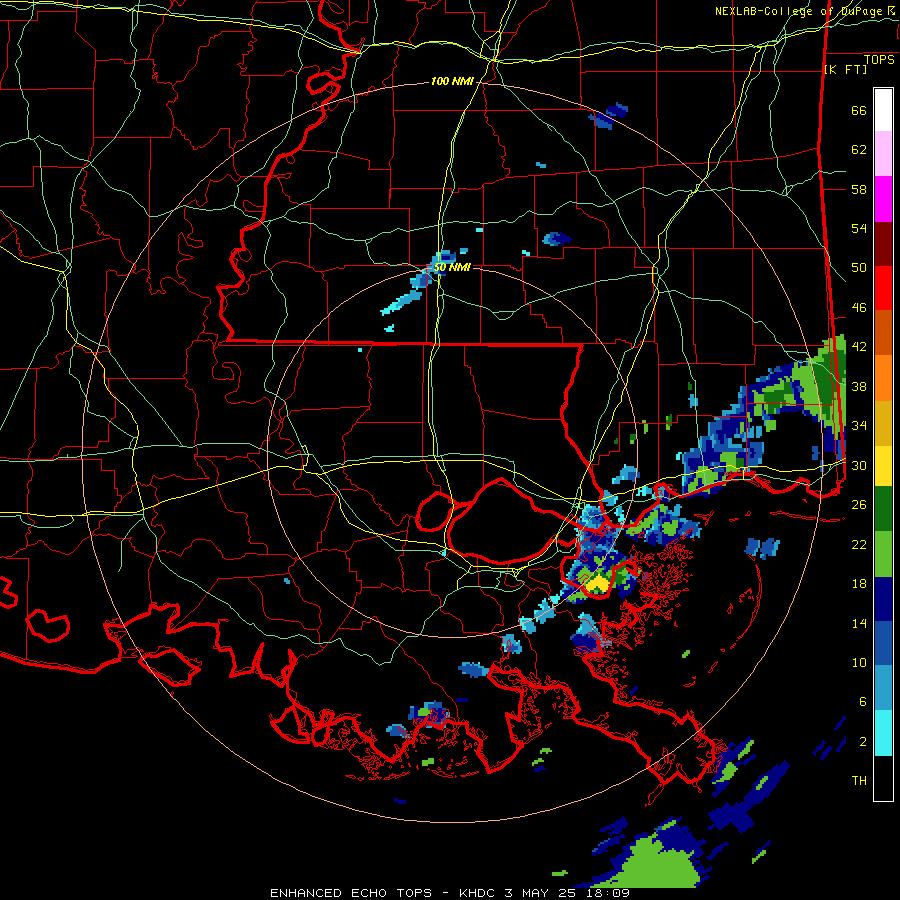The image size is (900, 900).
Task: Click the '46' legend value
Action: point(859,307)
